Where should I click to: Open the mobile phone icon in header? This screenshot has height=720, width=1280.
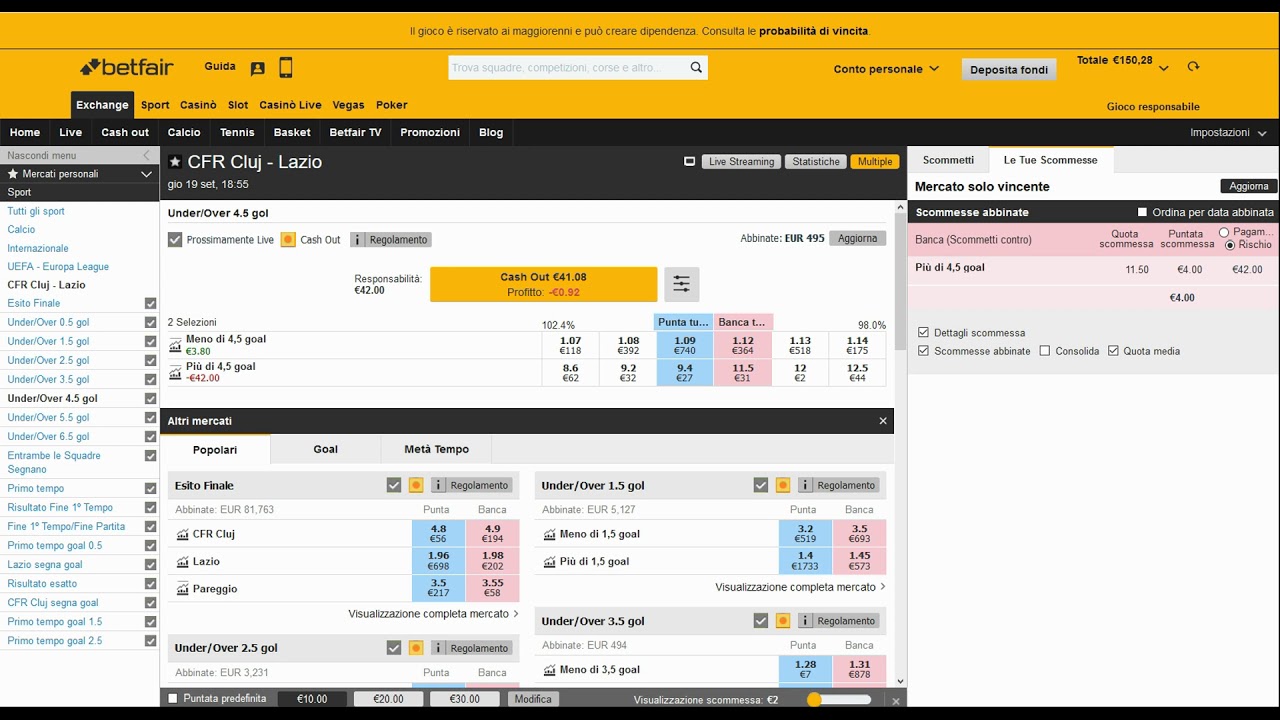(x=286, y=68)
